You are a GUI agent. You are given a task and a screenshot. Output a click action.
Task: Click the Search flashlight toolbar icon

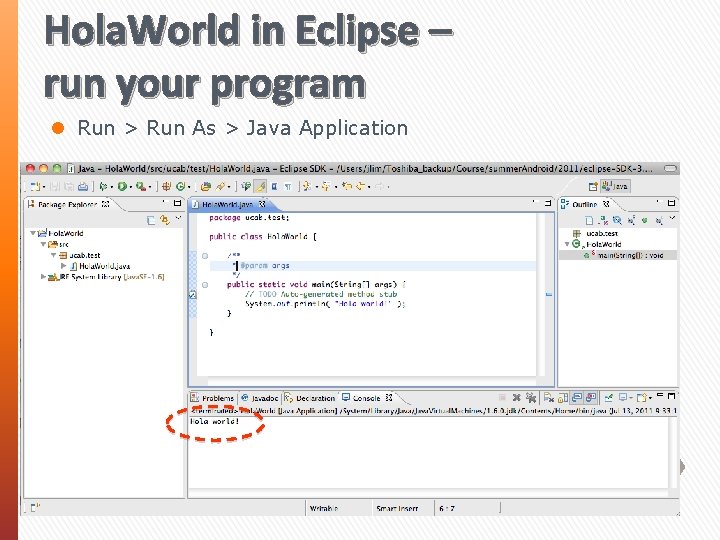point(221,186)
